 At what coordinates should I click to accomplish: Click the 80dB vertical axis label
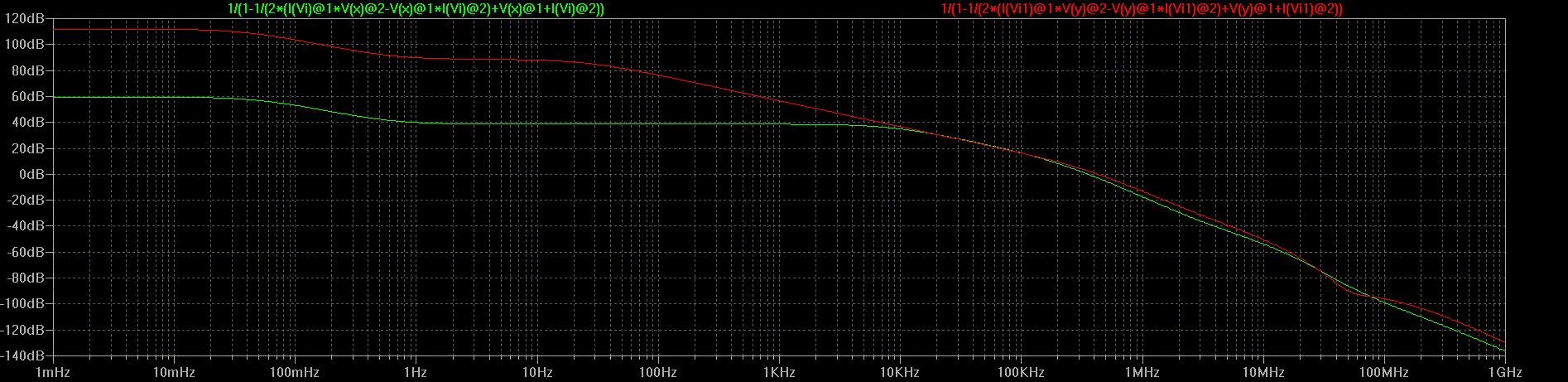(28, 70)
